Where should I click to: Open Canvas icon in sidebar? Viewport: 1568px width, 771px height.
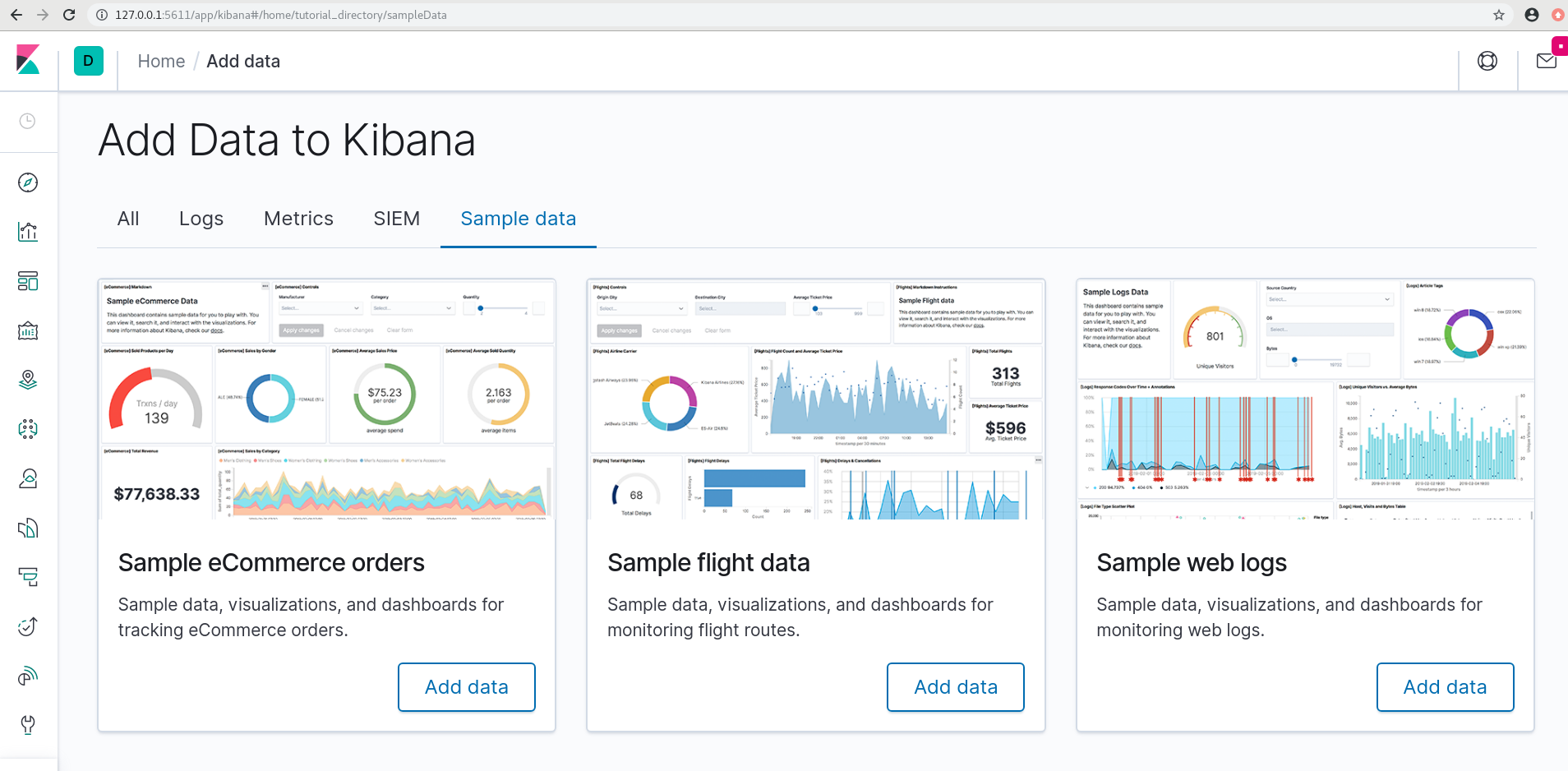[x=28, y=330]
